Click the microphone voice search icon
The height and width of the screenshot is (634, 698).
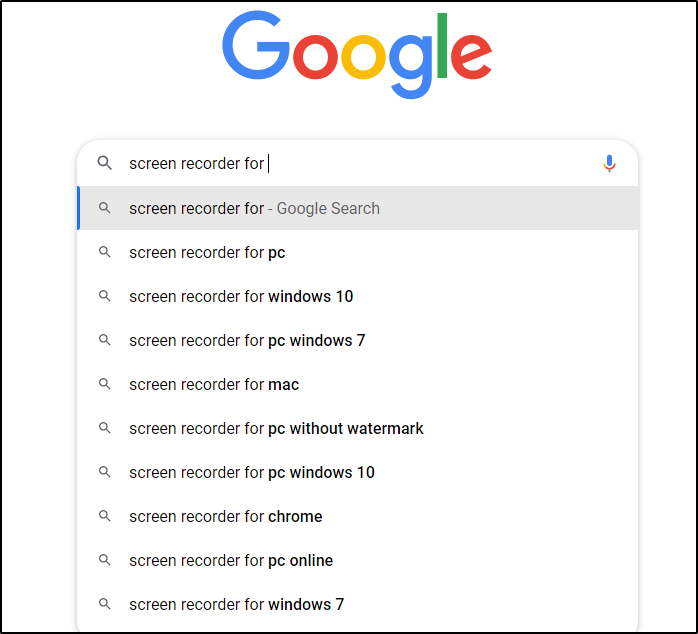[609, 163]
